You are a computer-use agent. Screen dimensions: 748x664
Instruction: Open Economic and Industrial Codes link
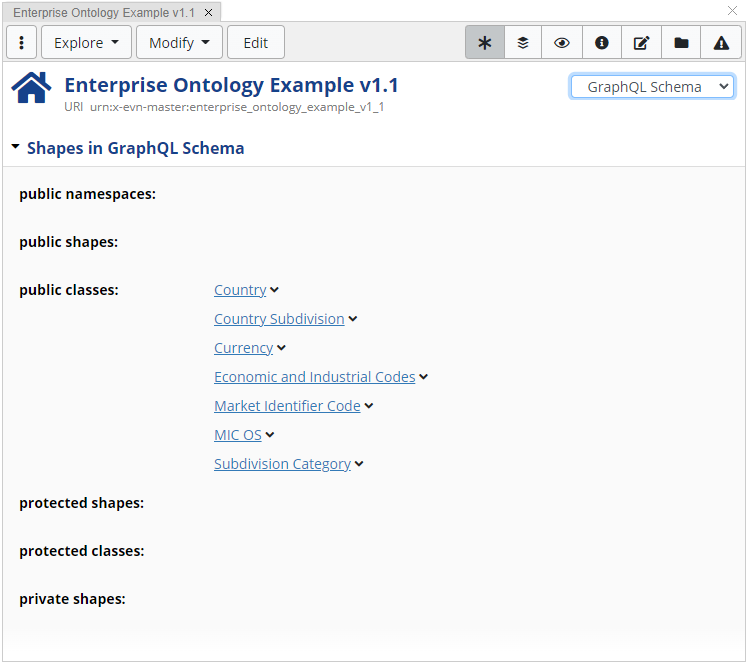tap(314, 377)
